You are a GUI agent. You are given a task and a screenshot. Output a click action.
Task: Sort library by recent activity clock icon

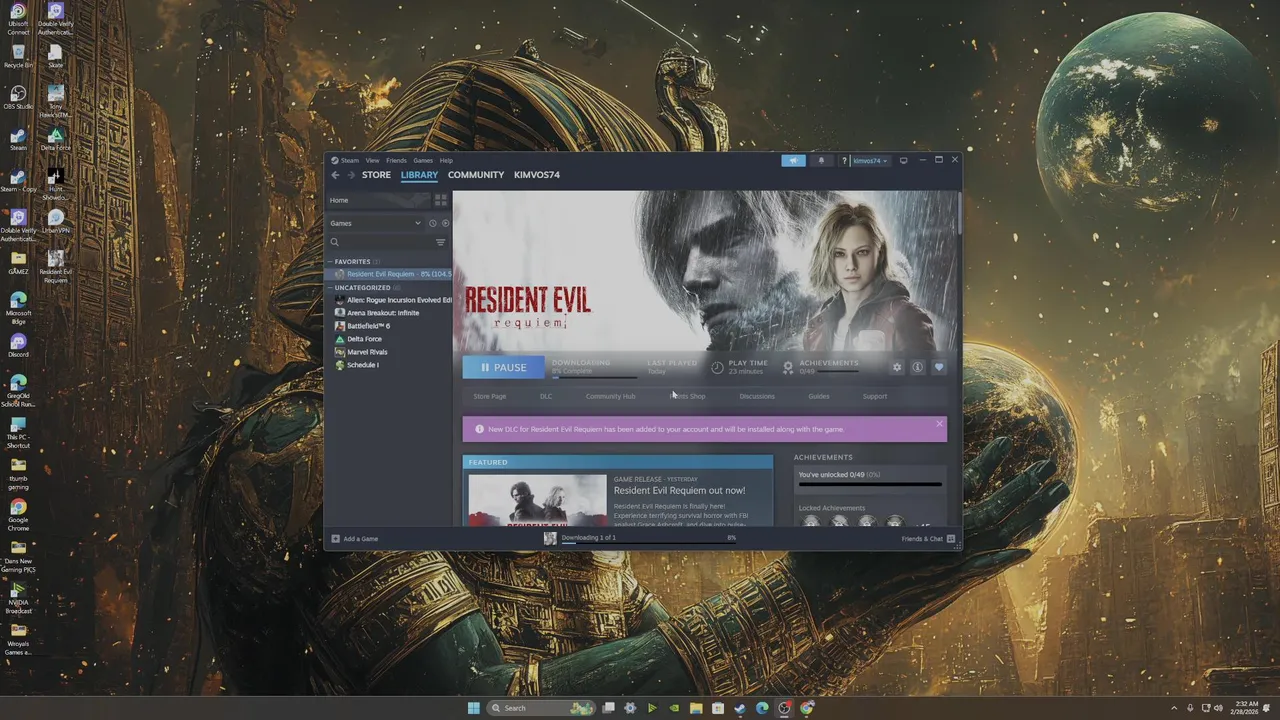click(x=433, y=223)
